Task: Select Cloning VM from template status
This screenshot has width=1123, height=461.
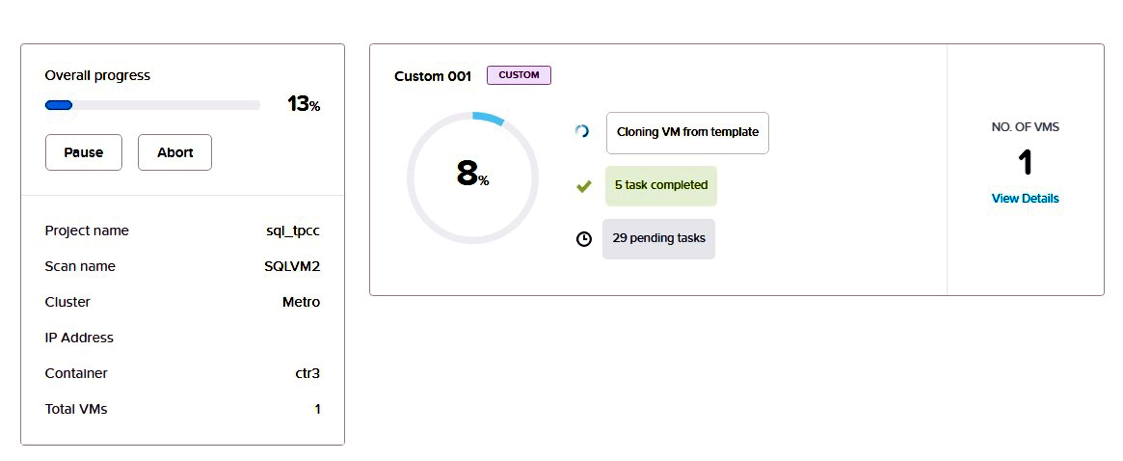Action: point(688,132)
